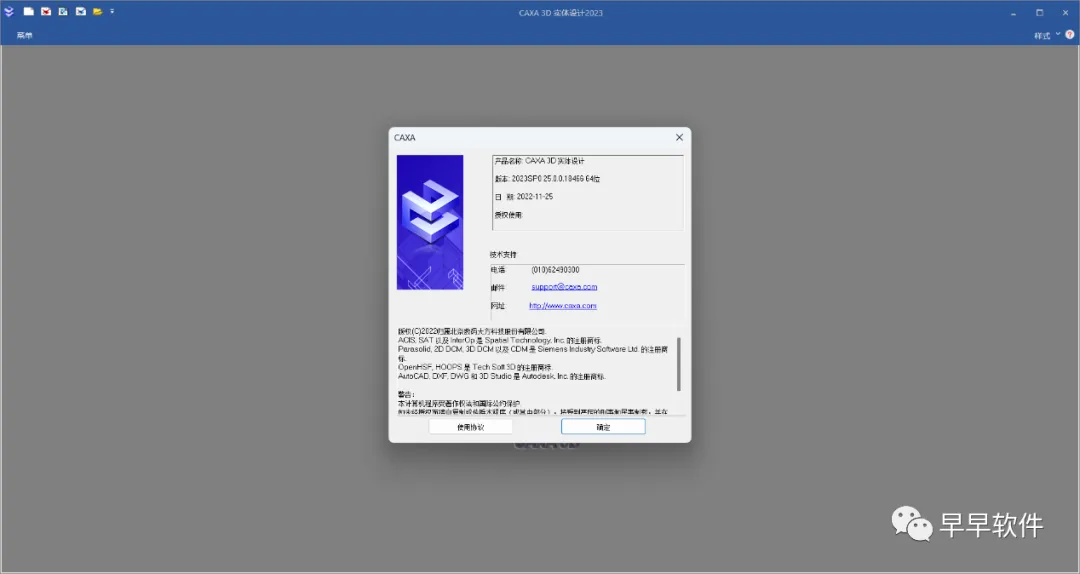
Task: Click the 授权使用 label
Action: tap(509, 215)
